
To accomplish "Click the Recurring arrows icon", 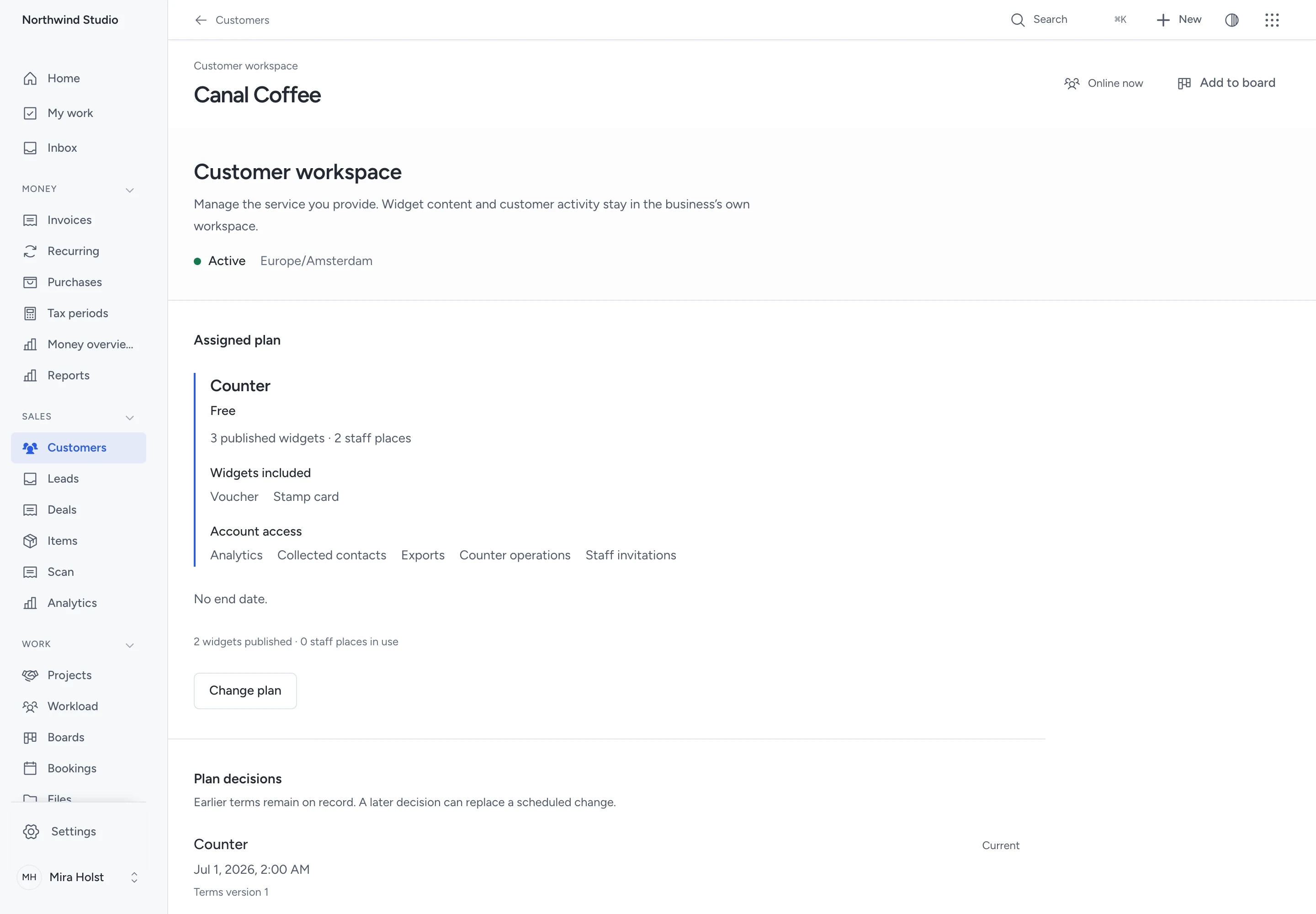I will coord(30,251).
